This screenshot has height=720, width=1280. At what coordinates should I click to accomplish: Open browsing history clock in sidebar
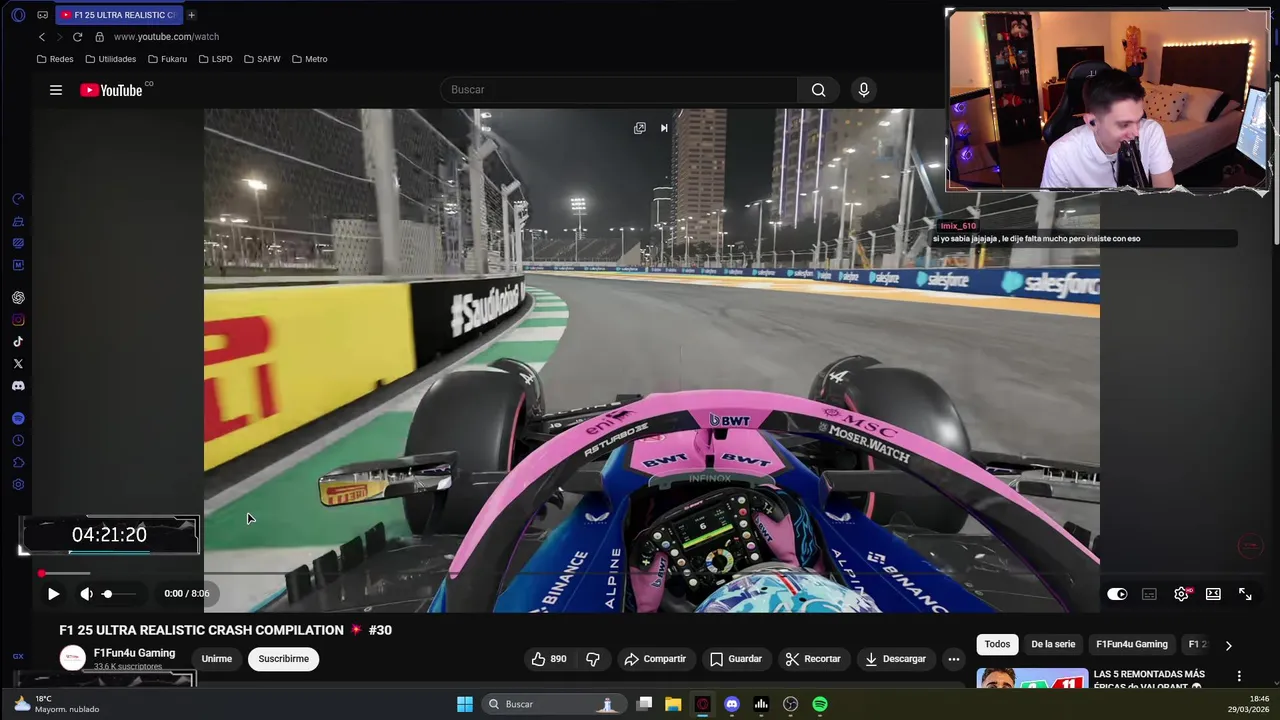click(18, 441)
